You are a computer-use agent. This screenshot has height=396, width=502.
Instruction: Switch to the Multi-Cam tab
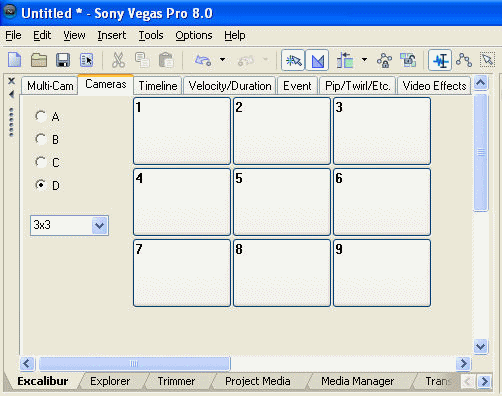[50, 86]
